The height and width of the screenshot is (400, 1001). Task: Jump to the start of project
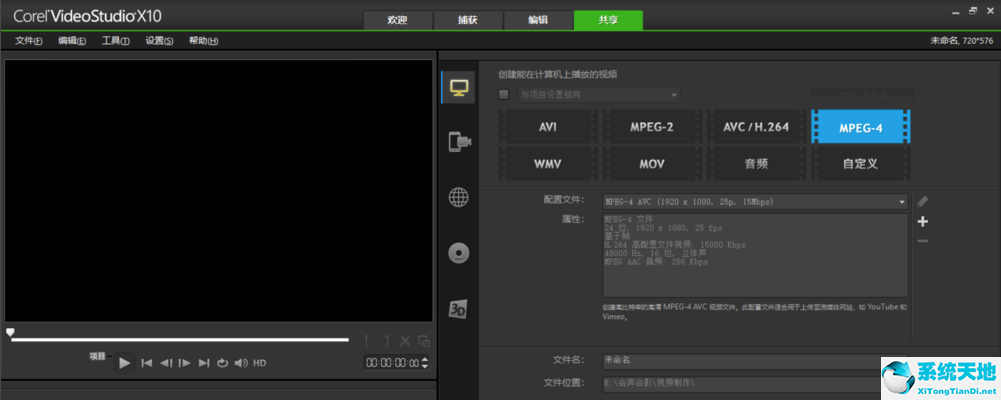pyautogui.click(x=146, y=363)
